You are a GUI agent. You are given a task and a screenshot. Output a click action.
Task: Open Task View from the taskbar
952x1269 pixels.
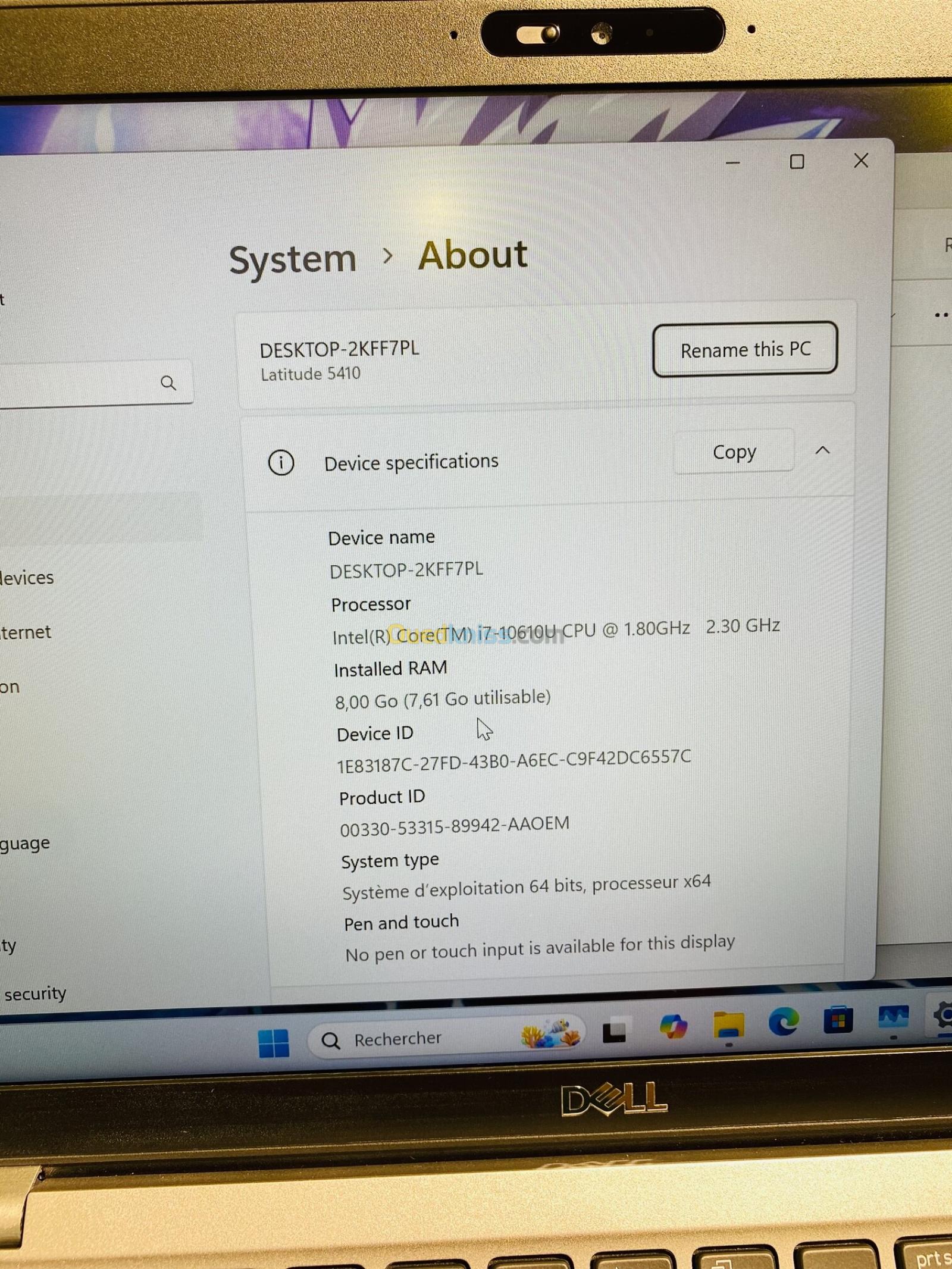[x=614, y=1032]
